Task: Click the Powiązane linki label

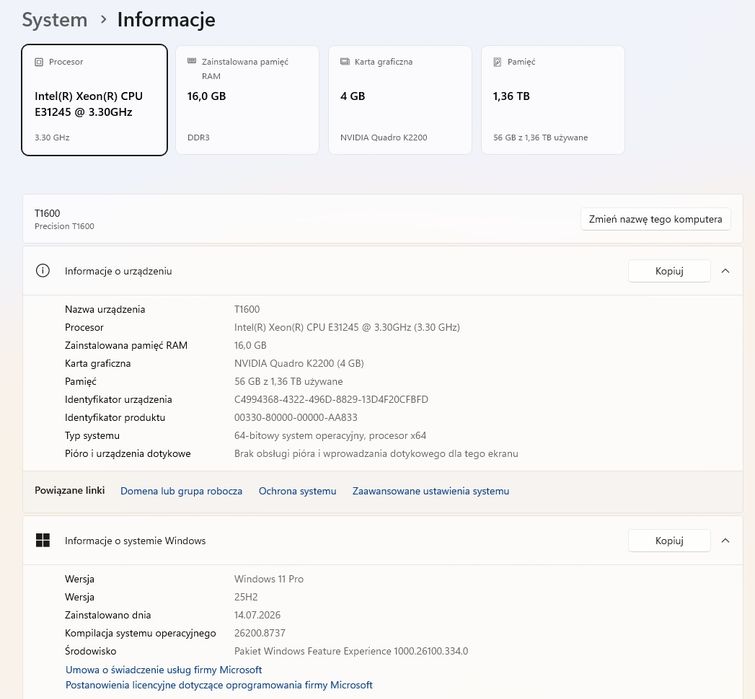Action: [x=70, y=491]
